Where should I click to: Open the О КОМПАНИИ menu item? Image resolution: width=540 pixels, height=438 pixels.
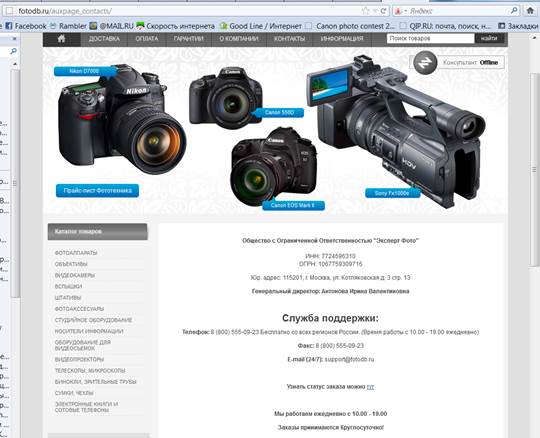239,39
